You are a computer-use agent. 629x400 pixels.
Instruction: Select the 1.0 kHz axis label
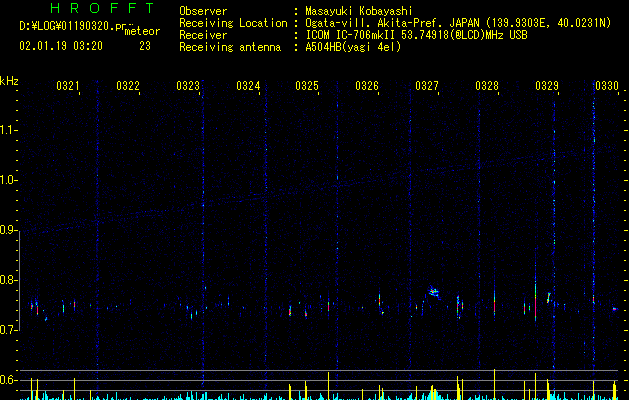pyautogui.click(x=7, y=180)
